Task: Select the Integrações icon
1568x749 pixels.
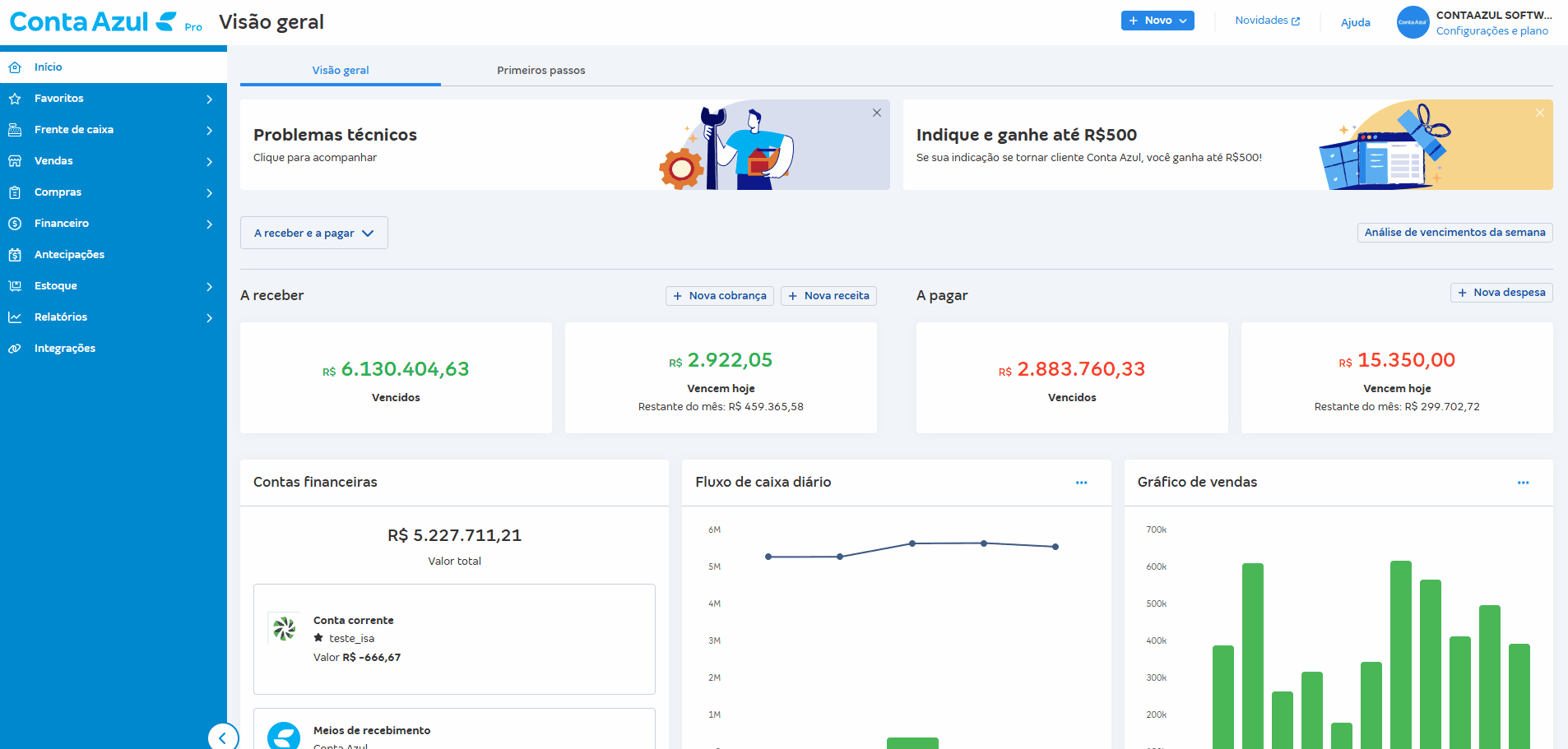Action: point(15,348)
